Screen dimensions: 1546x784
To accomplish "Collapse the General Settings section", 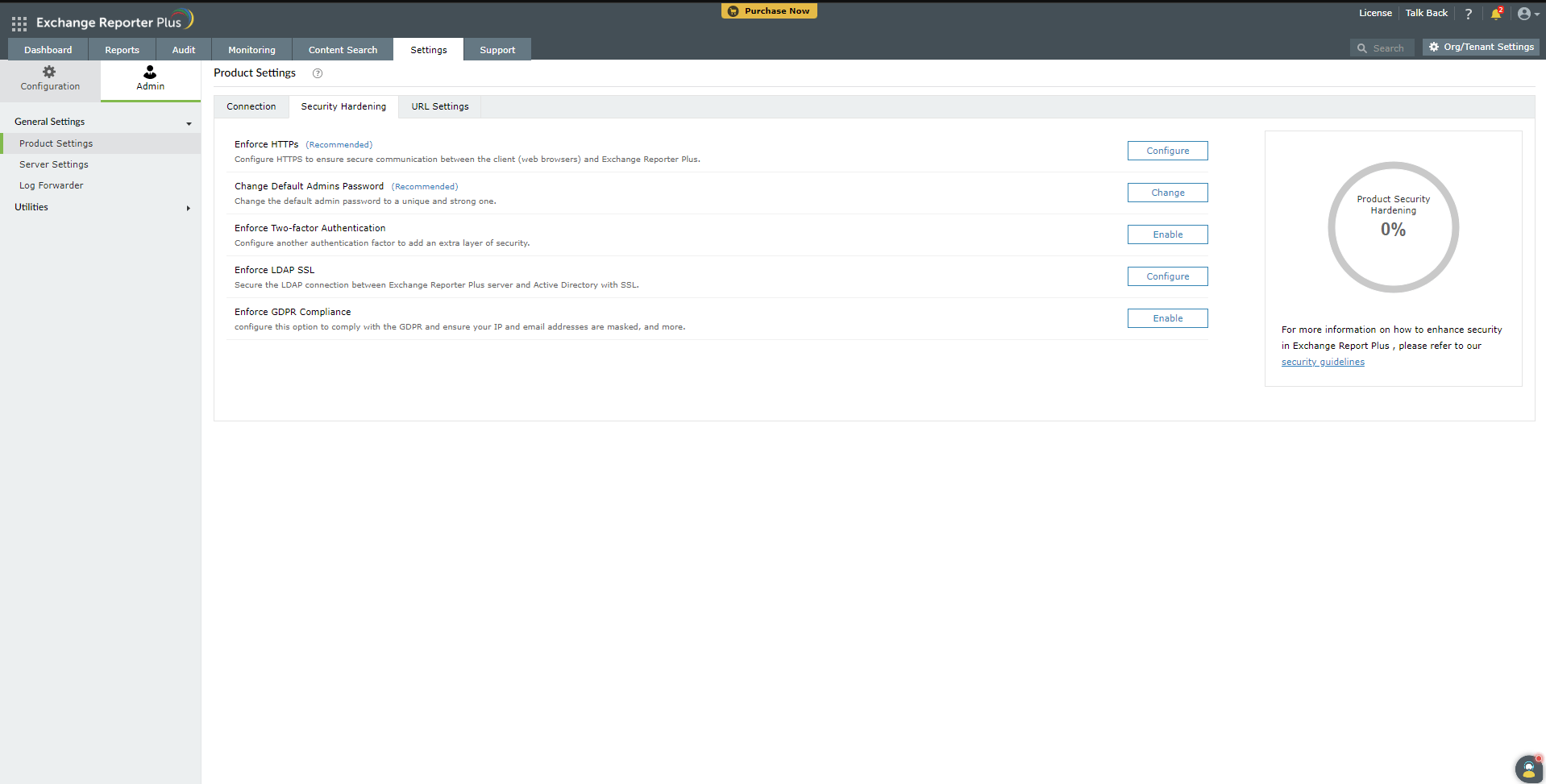I will tap(101, 122).
